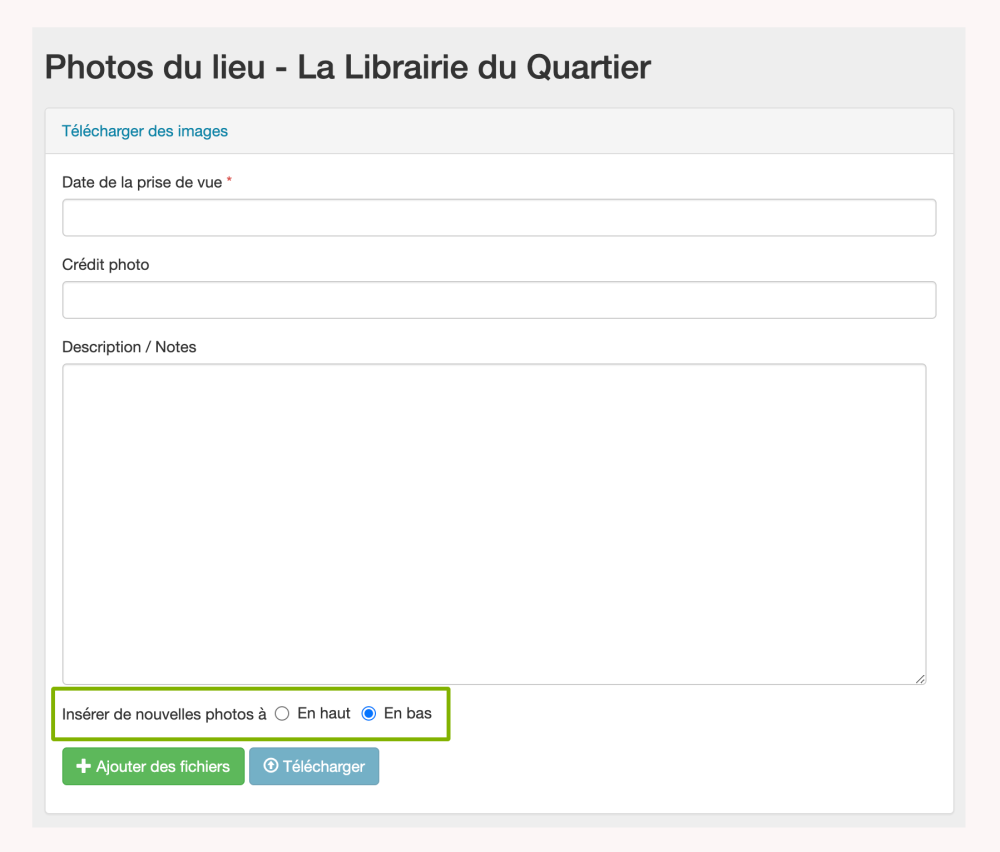Click the blank area of the panel header bar
Viewport: 1000px width, 852px height.
(600, 131)
